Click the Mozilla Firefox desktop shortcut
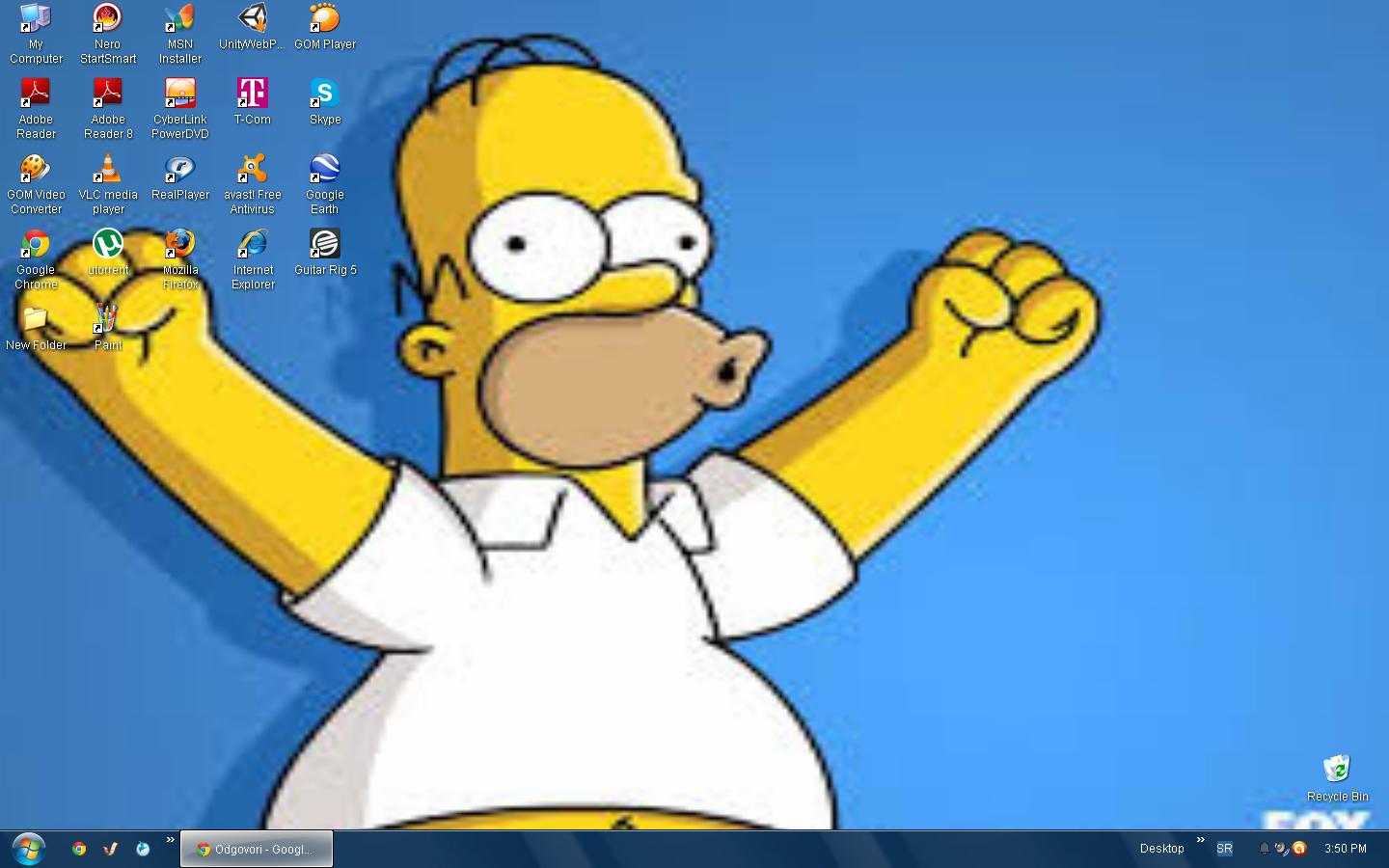The image size is (1389, 868). click(180, 259)
